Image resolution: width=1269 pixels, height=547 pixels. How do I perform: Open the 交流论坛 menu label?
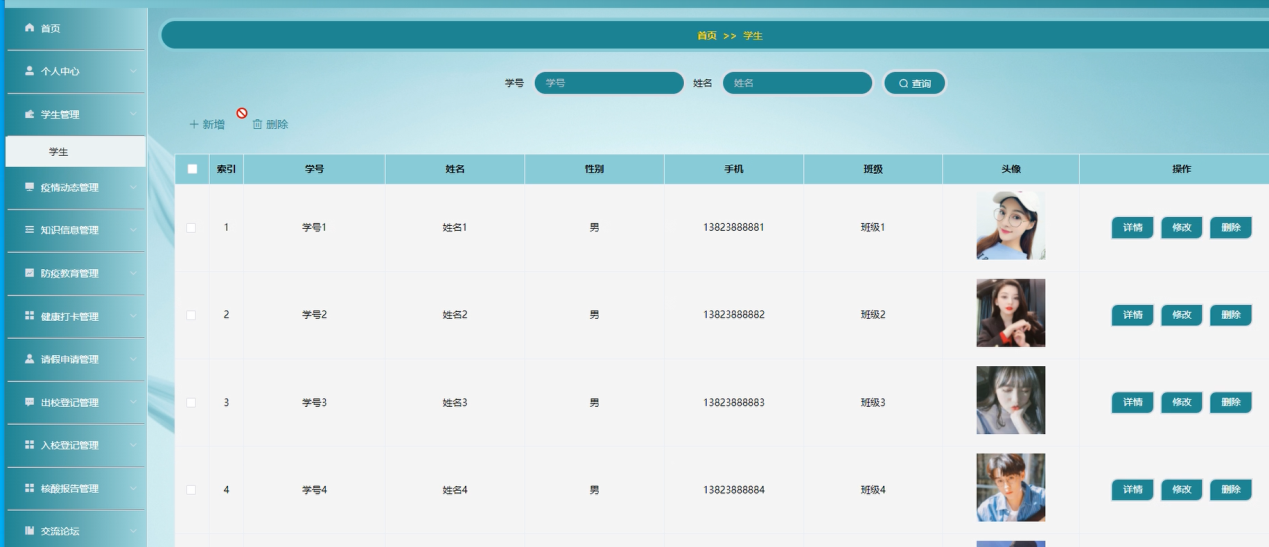[60, 531]
